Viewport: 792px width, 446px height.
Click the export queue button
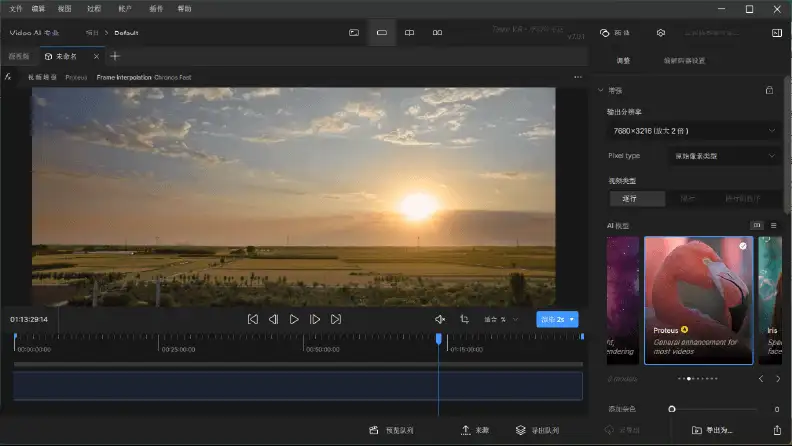[x=537, y=430]
